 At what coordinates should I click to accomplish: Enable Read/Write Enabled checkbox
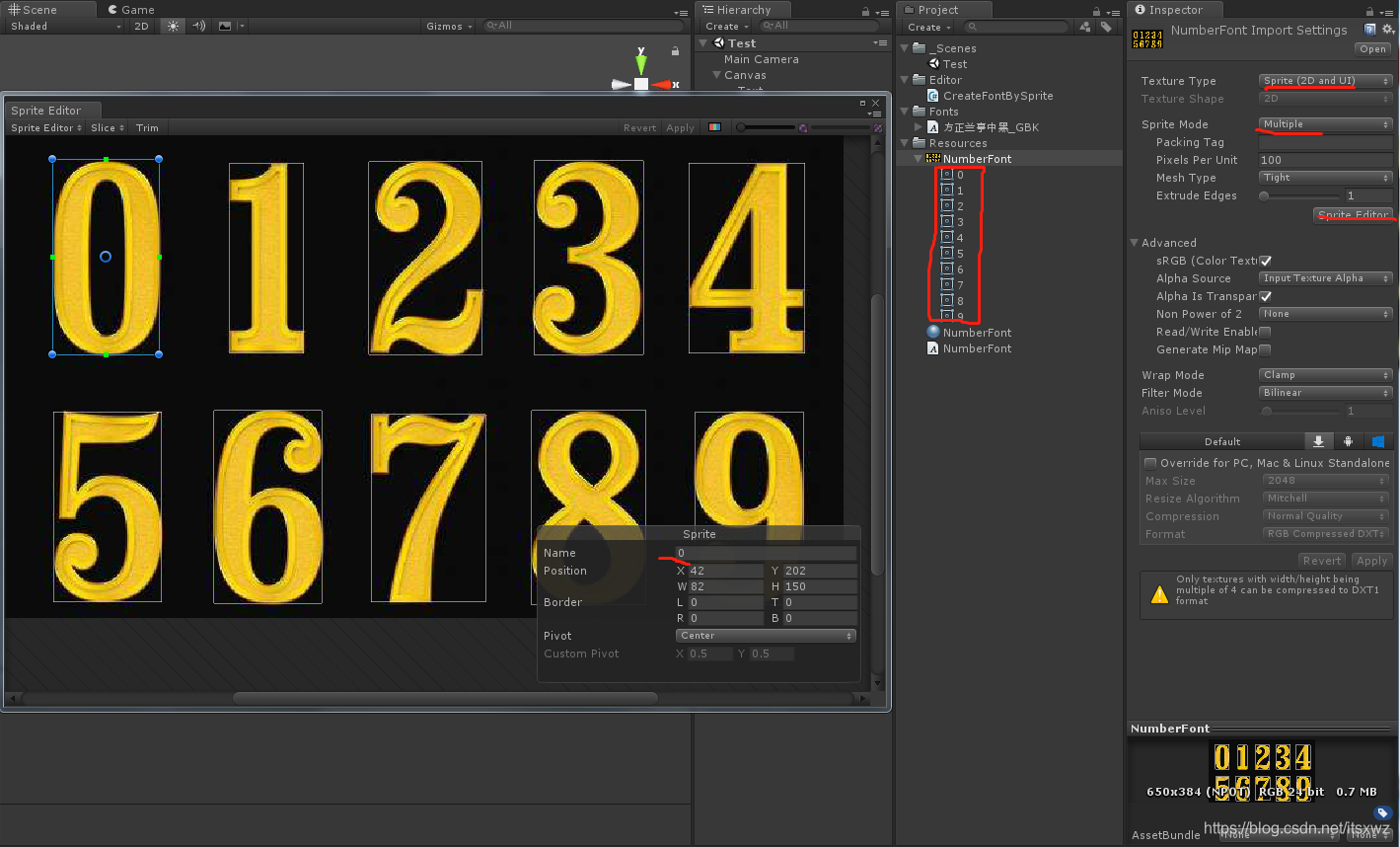pos(1265,332)
